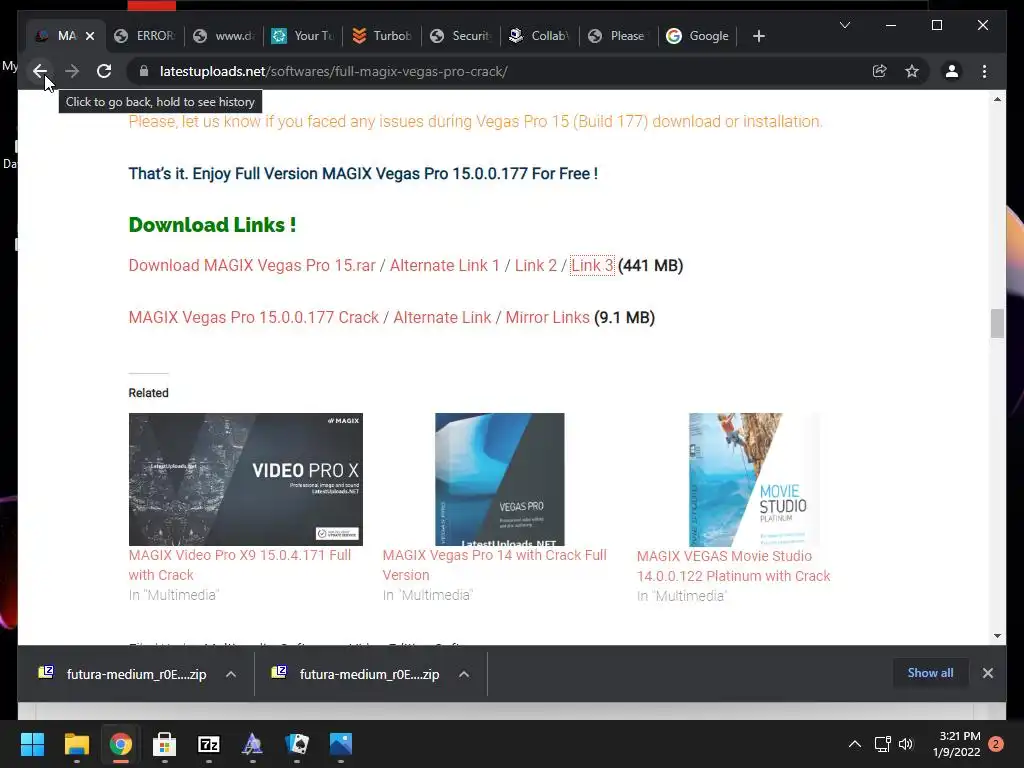Switch to the www.d tab
The width and height of the screenshot is (1024, 768).
tap(224, 36)
